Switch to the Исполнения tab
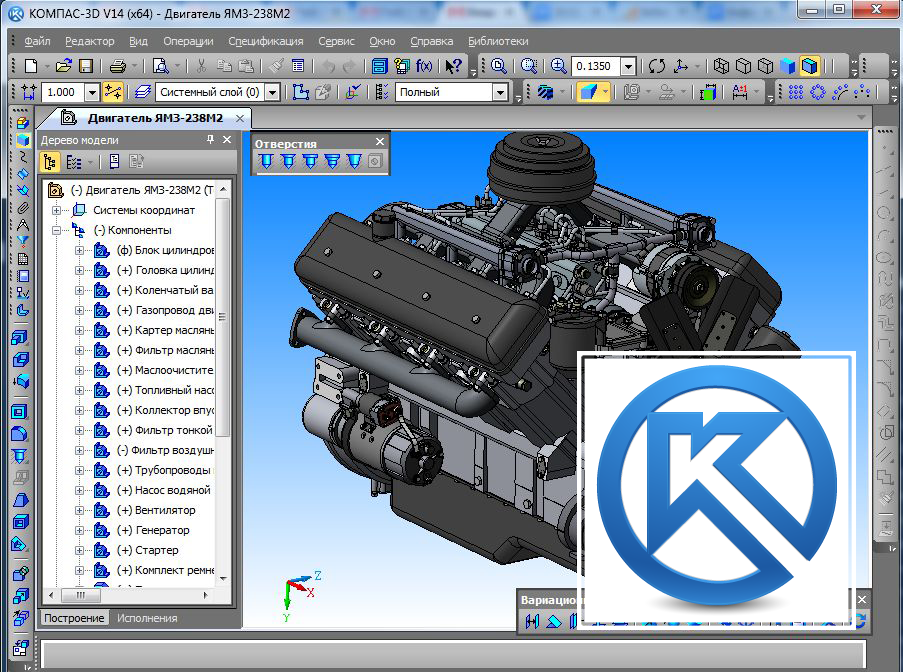The height and width of the screenshot is (672, 903). (x=147, y=618)
